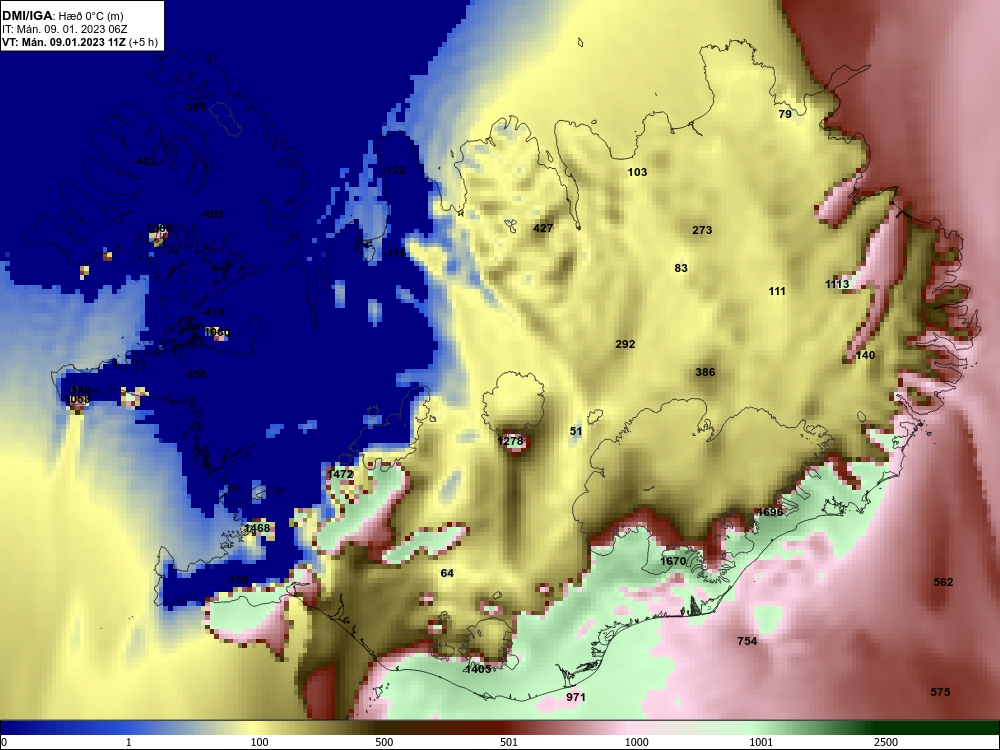Click the legend scale label 100

(260, 742)
